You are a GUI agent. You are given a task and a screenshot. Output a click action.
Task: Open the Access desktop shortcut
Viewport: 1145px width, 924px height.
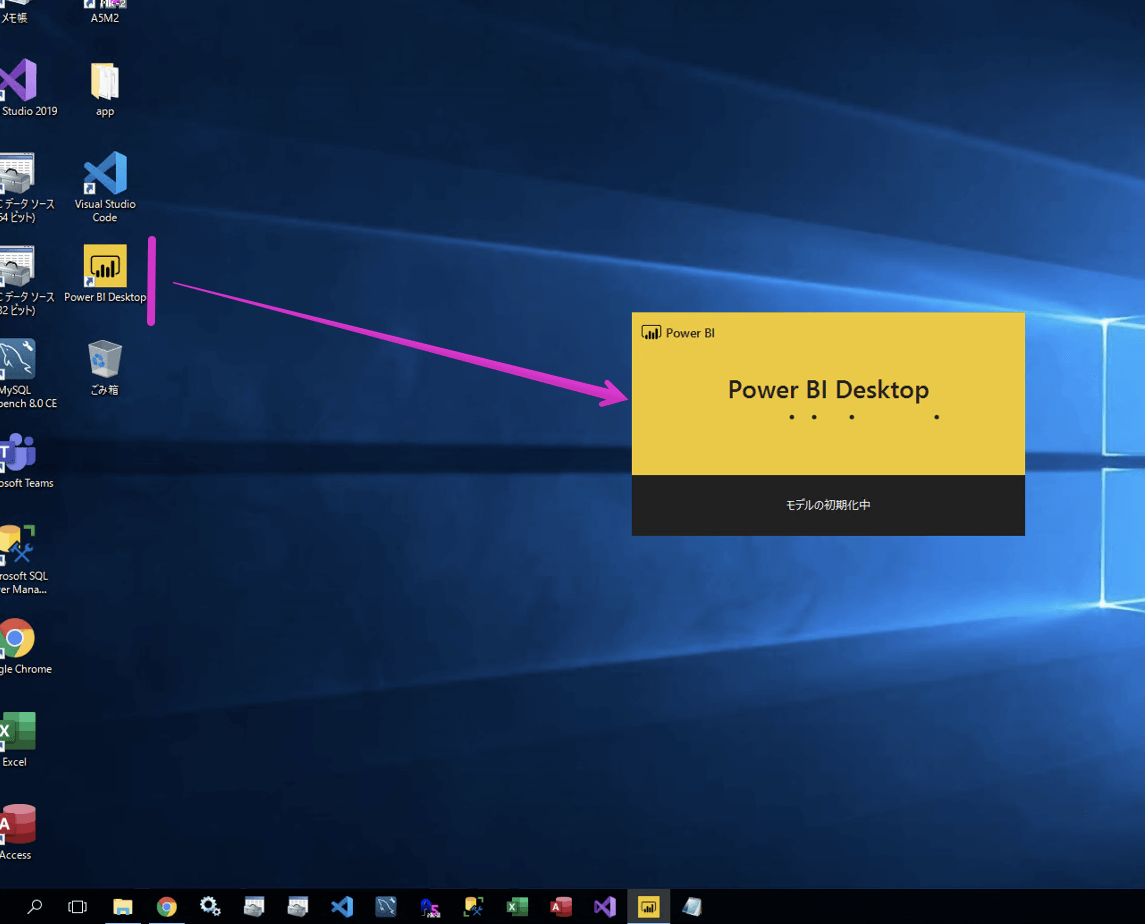click(18, 832)
